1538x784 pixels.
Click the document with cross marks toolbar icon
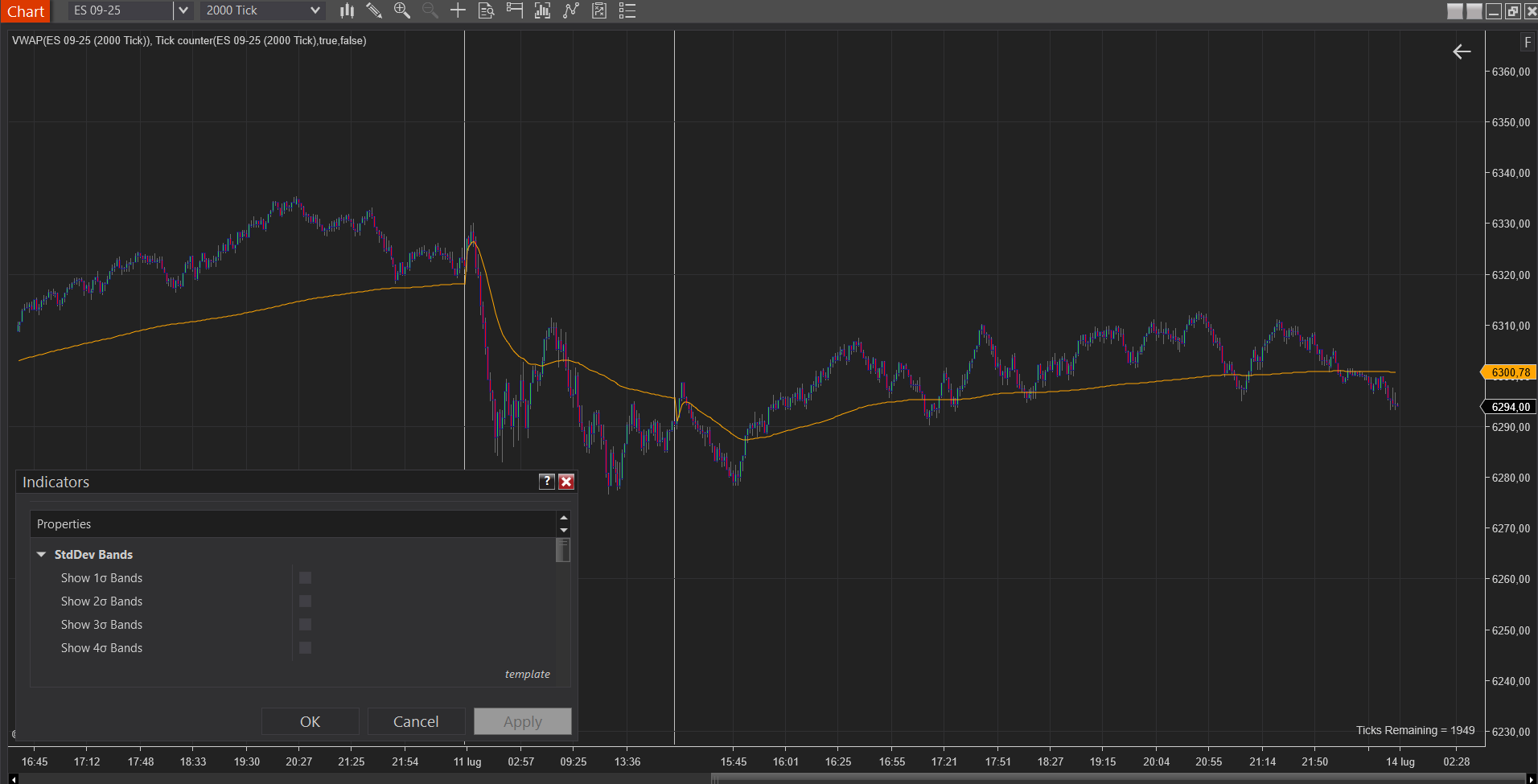pos(599,10)
